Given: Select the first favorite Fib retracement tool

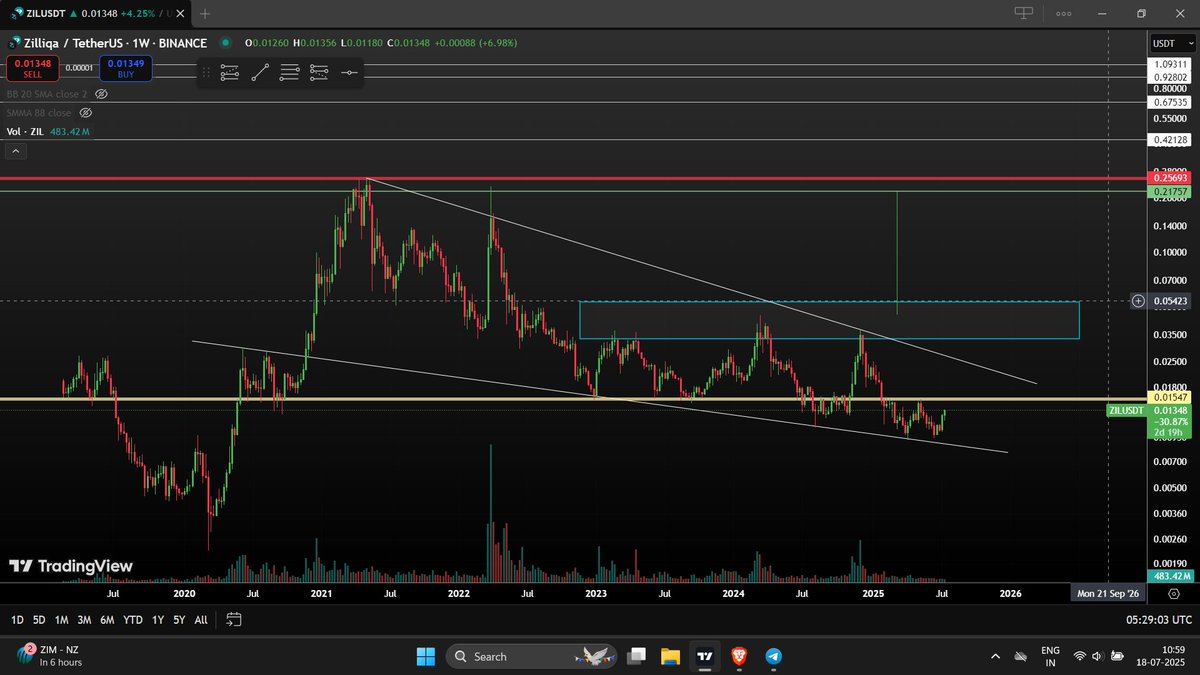Looking at the screenshot, I should (230, 72).
